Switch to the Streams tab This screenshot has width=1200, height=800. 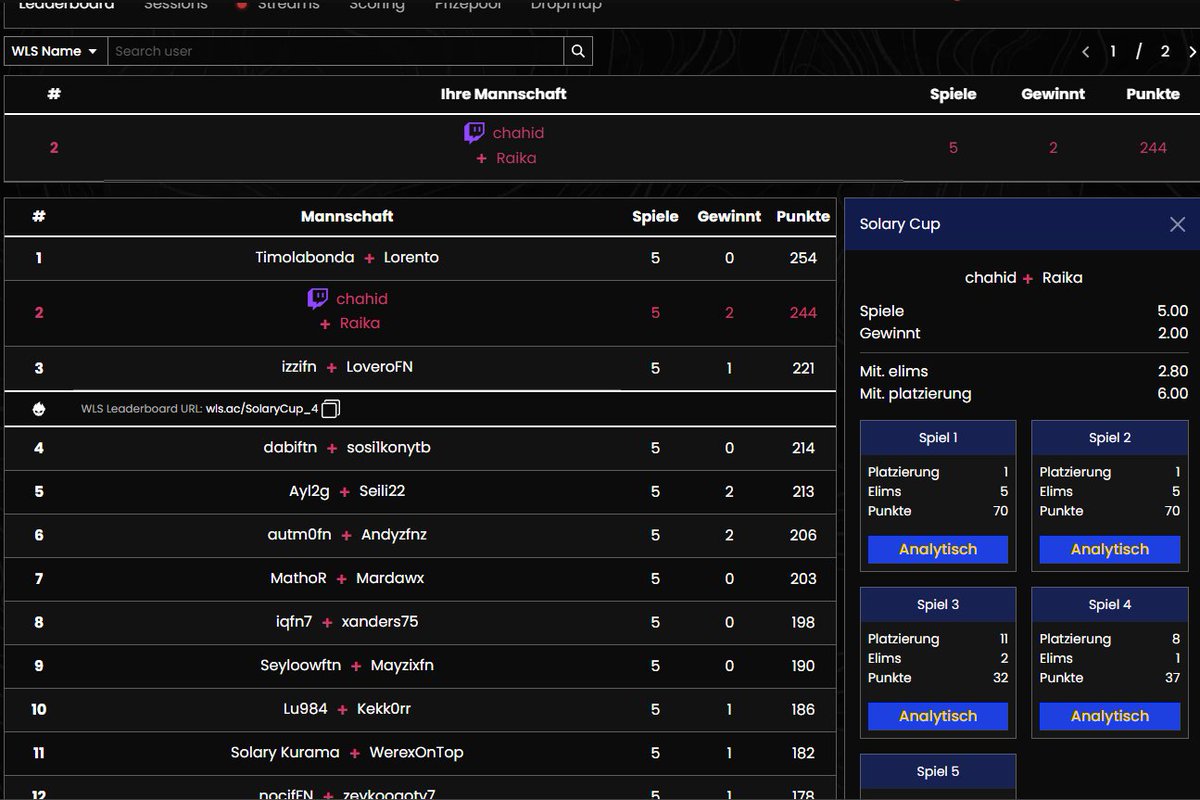point(288,5)
